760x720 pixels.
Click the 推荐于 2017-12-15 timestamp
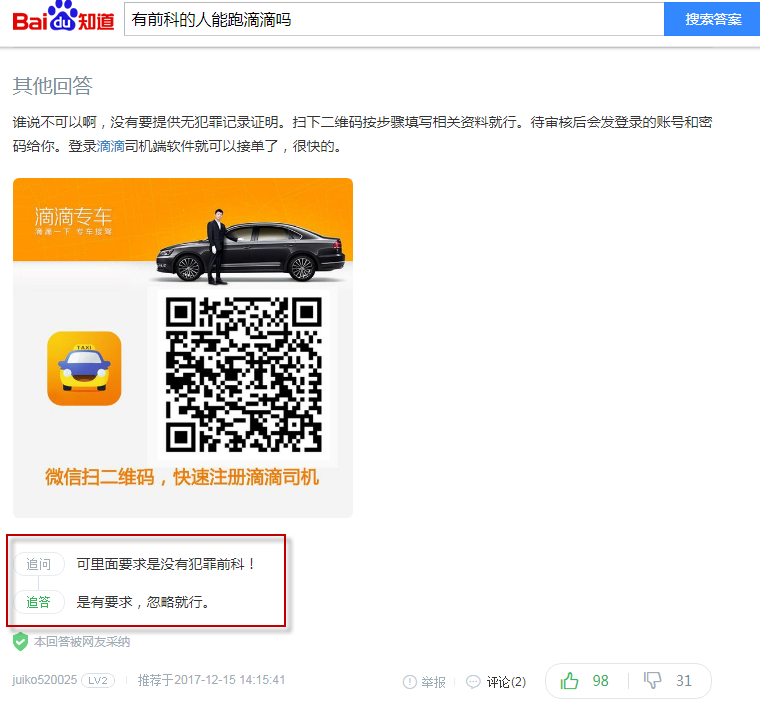click(212, 680)
